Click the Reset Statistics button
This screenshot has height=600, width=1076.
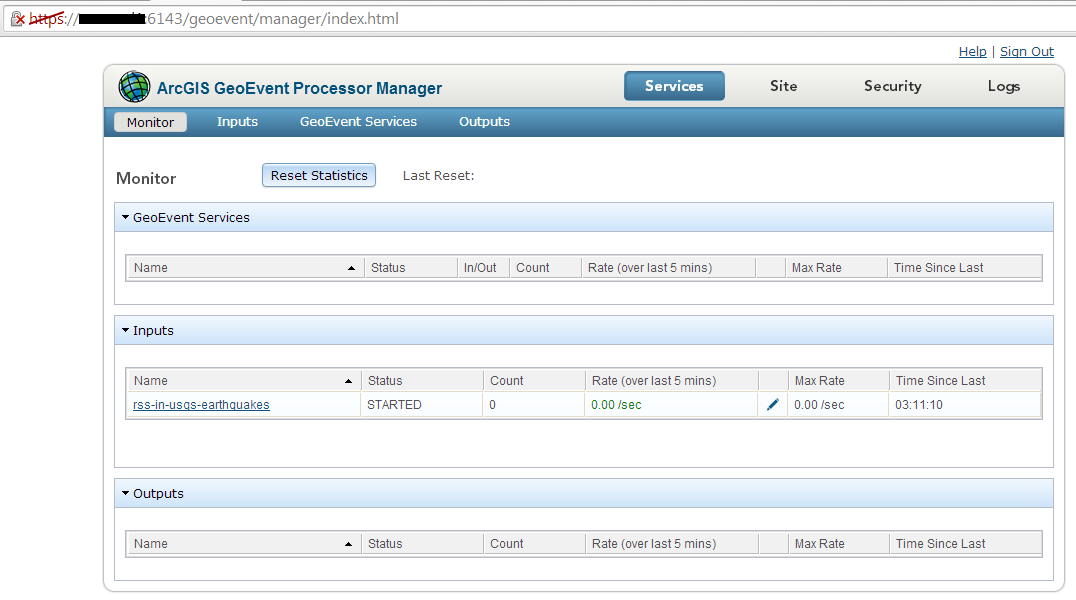click(x=319, y=175)
